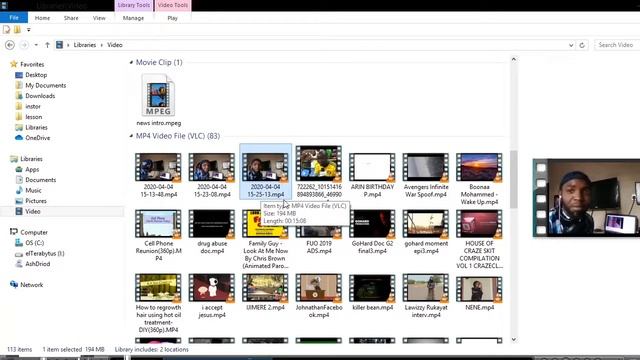Open the View ribbon tab
This screenshot has width=640, height=360.
(x=99, y=18)
